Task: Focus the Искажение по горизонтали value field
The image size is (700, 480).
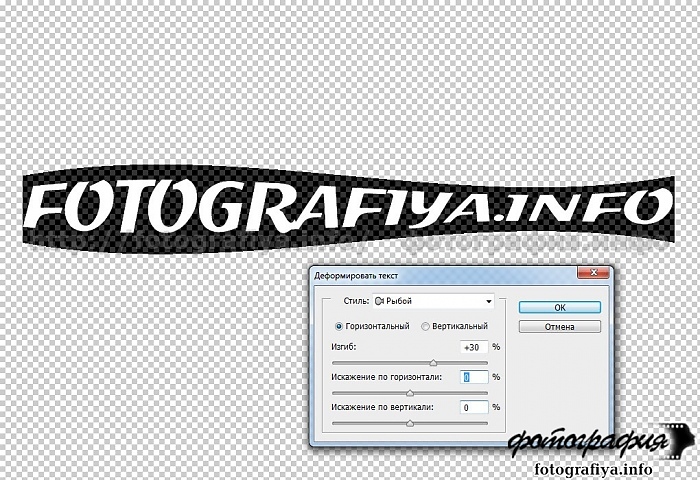Action: coord(473,377)
